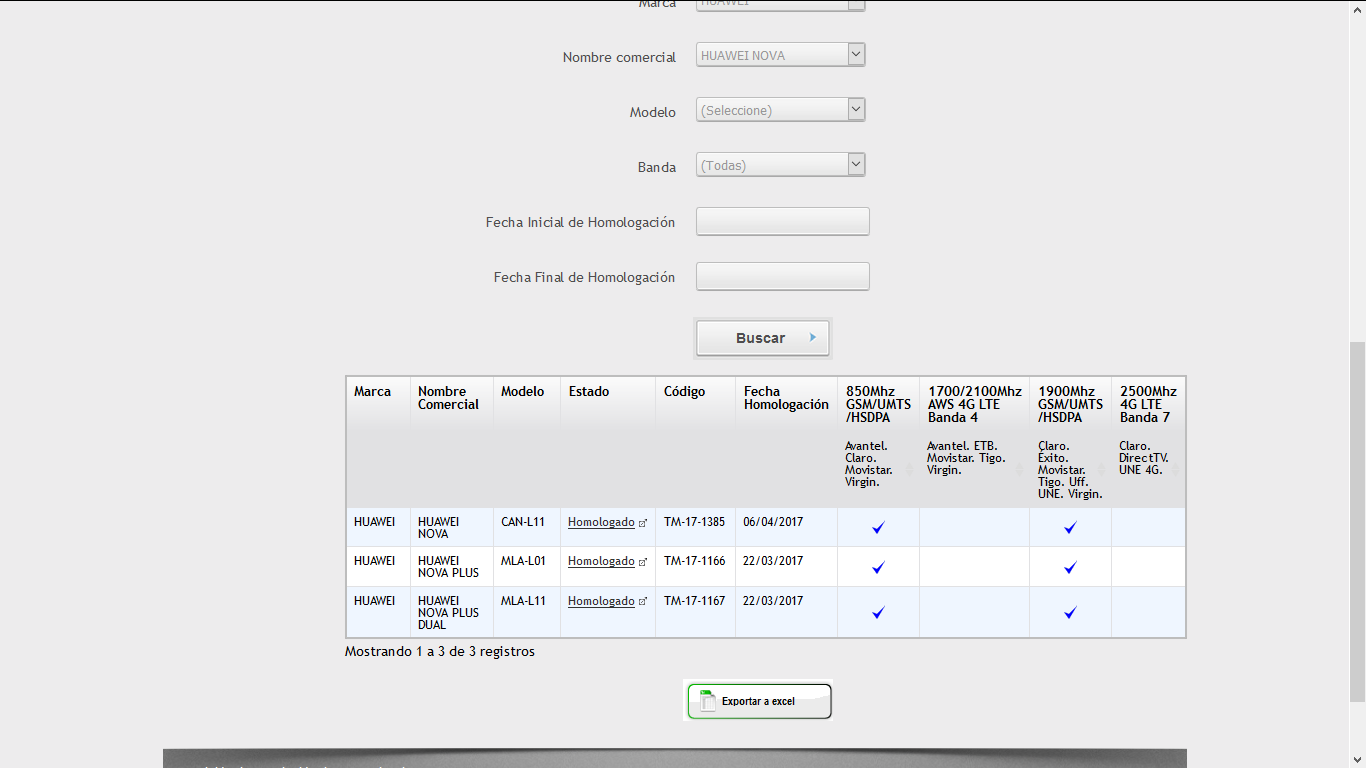Screen dimensions: 1366x768
Task: Click date 06/04/2017
Action: tap(773, 522)
